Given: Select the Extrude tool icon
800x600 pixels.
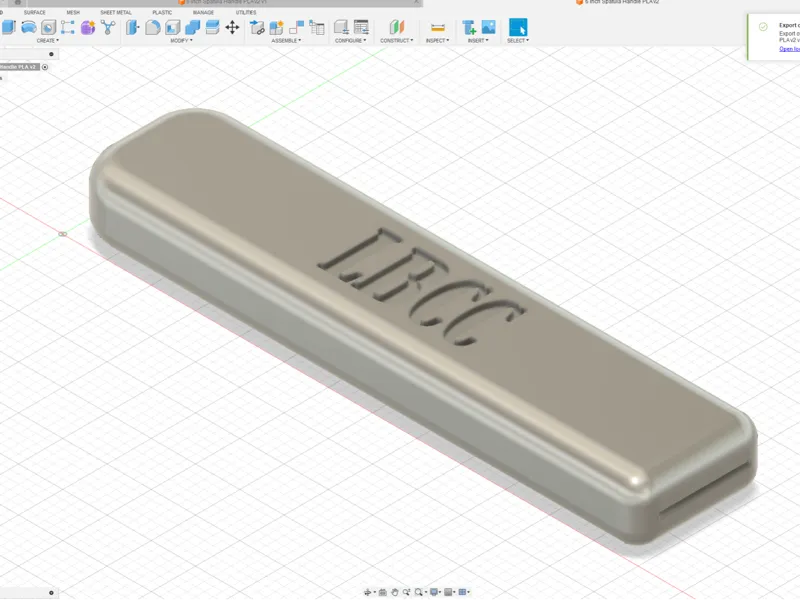Looking at the screenshot, I should [9, 27].
